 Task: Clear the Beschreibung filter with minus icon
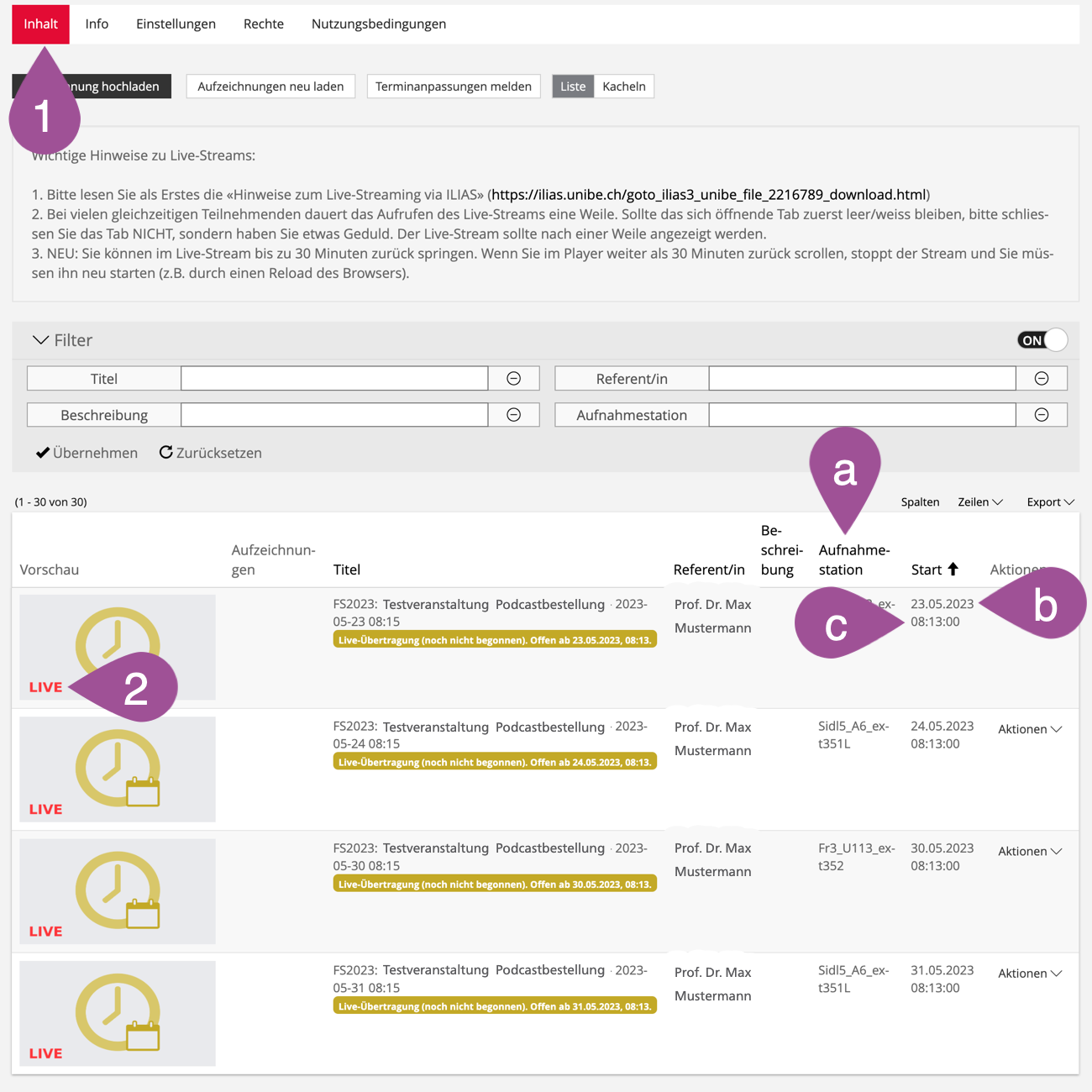point(513,415)
